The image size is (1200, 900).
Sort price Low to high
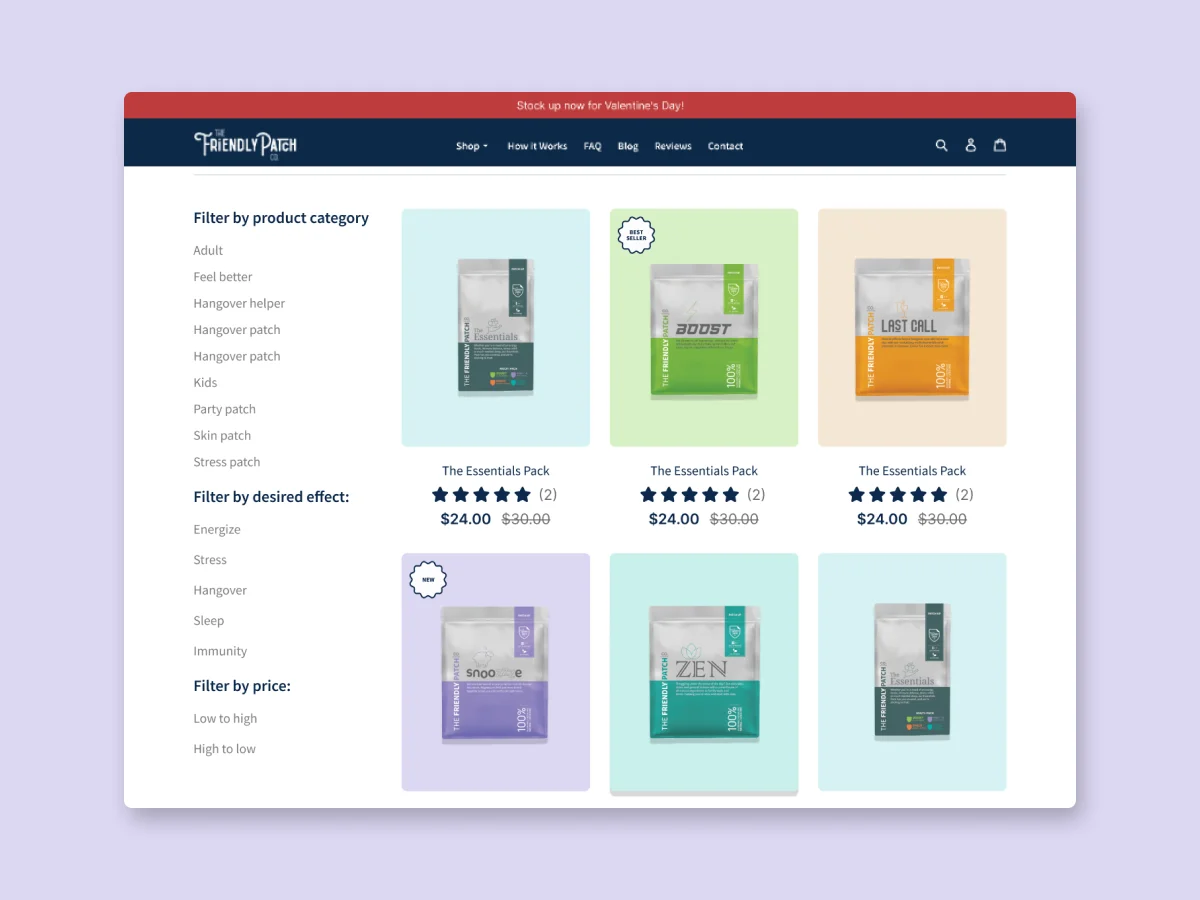pos(225,719)
